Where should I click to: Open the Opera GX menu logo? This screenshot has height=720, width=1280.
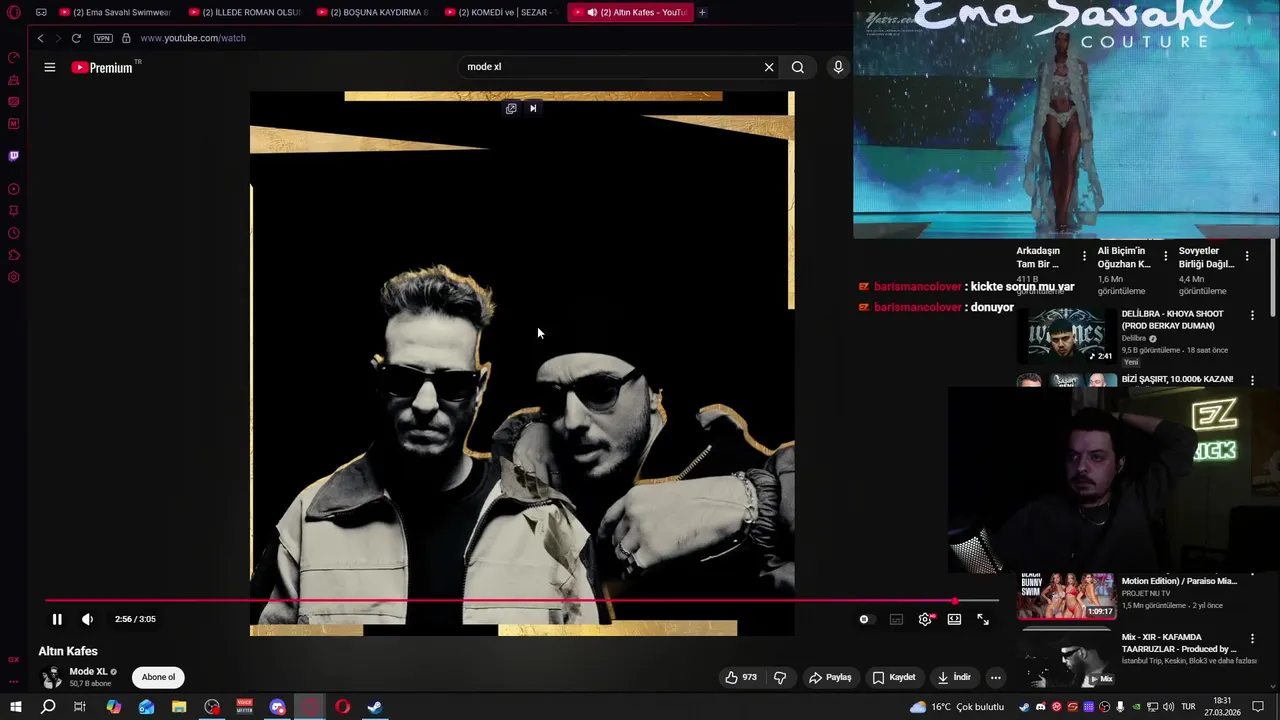click(14, 12)
